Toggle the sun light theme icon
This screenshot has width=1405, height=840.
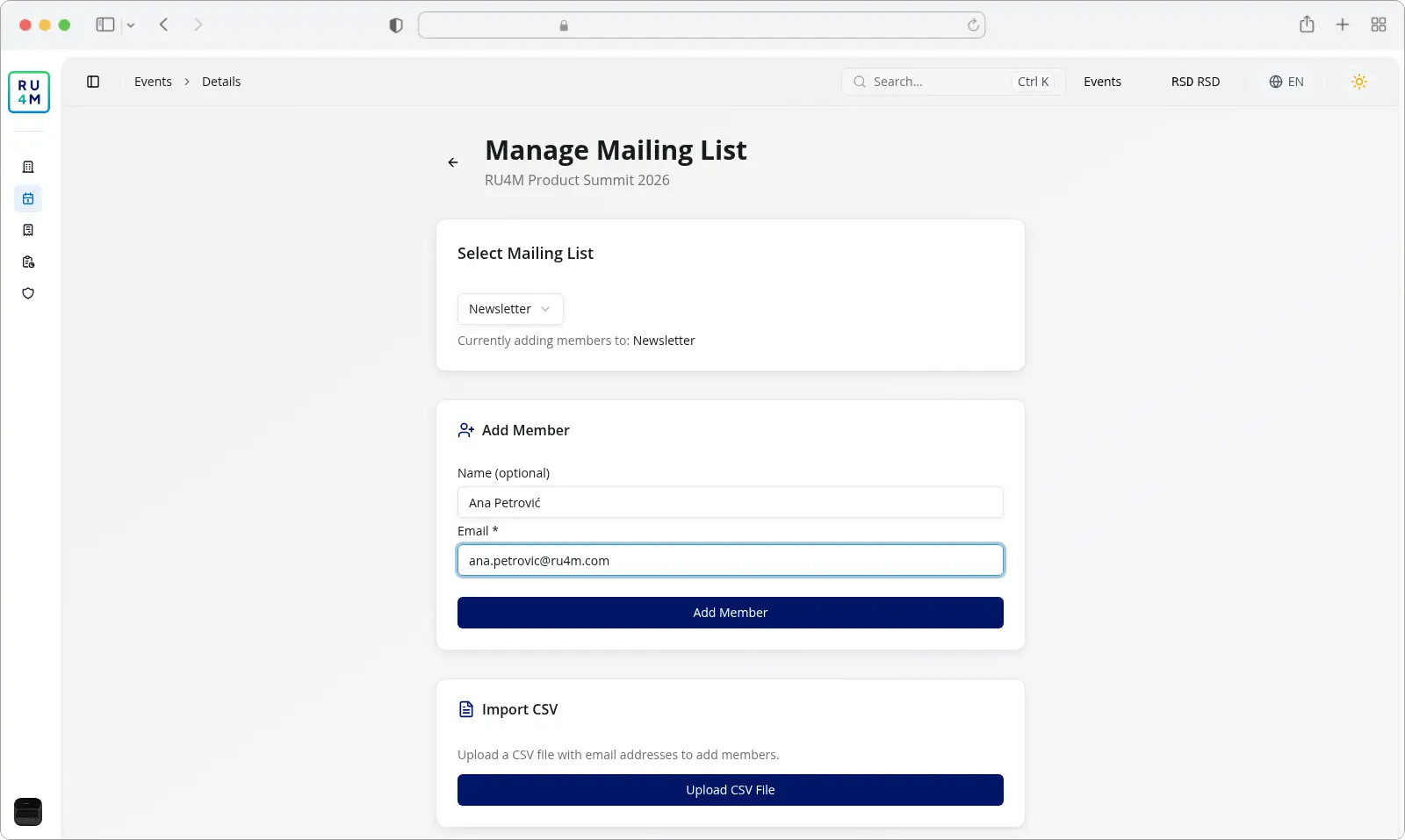coord(1359,82)
